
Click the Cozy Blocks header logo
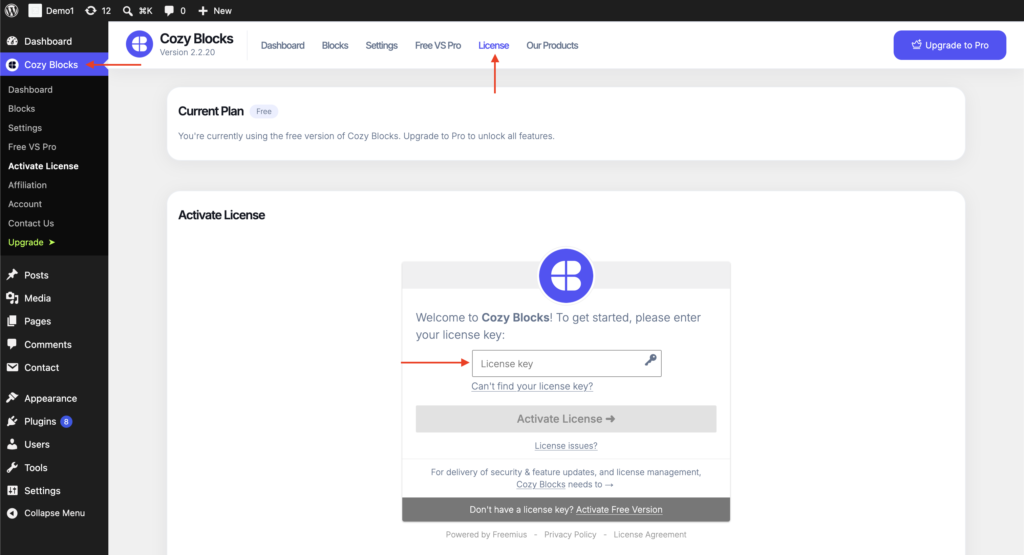pyautogui.click(x=139, y=44)
